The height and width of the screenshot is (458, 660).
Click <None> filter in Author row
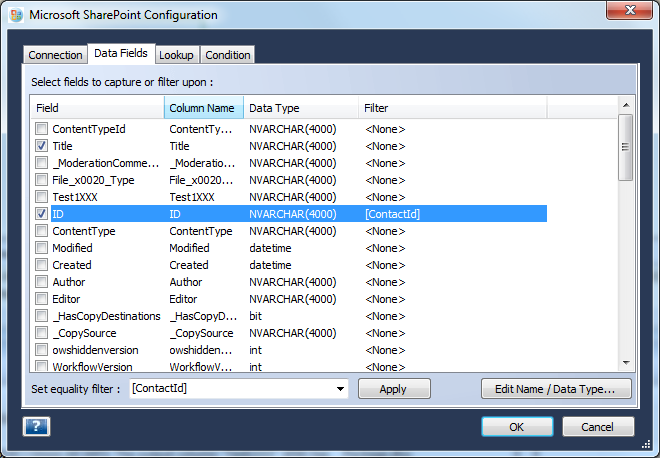click(x=385, y=282)
